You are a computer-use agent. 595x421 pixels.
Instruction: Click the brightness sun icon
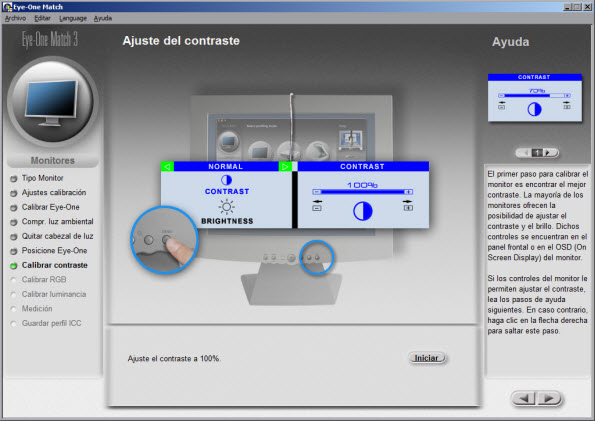click(x=227, y=207)
